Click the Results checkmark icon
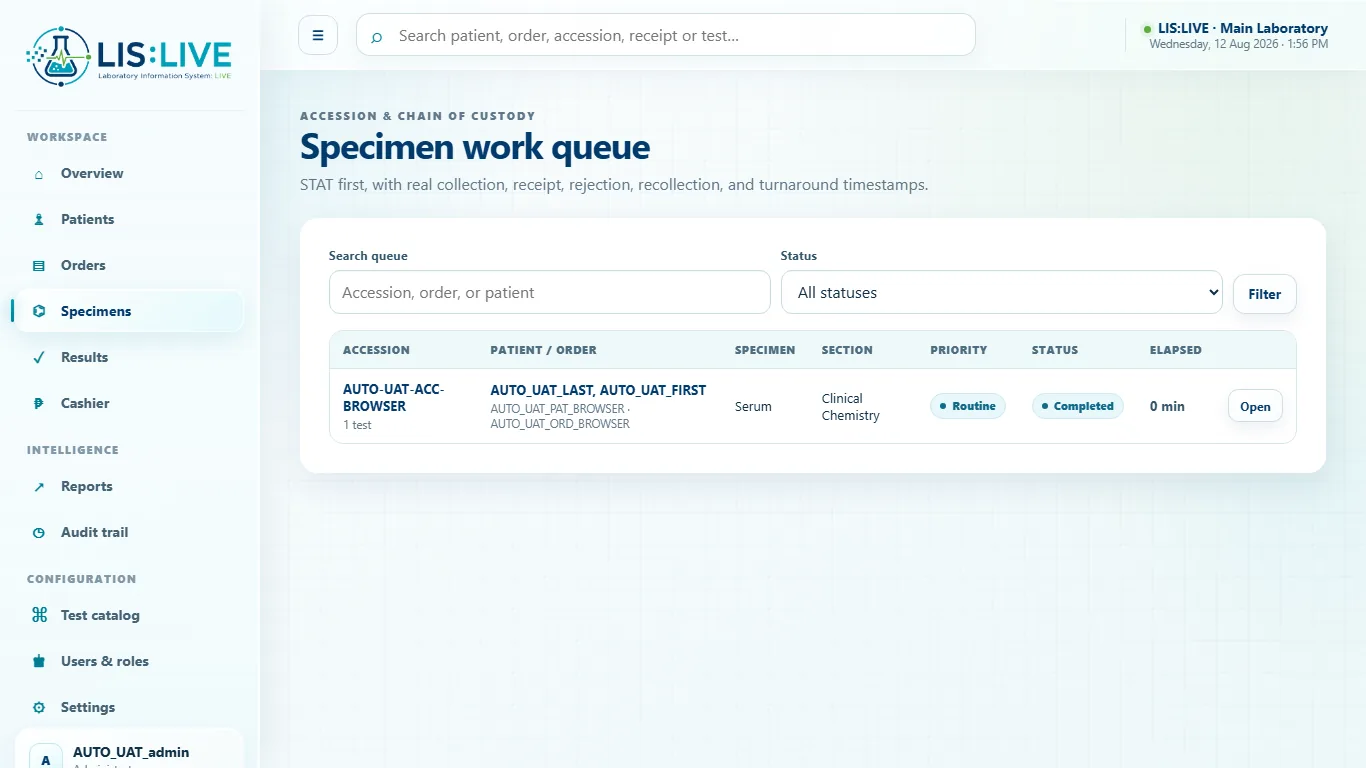This screenshot has height=768, width=1366. click(39, 358)
